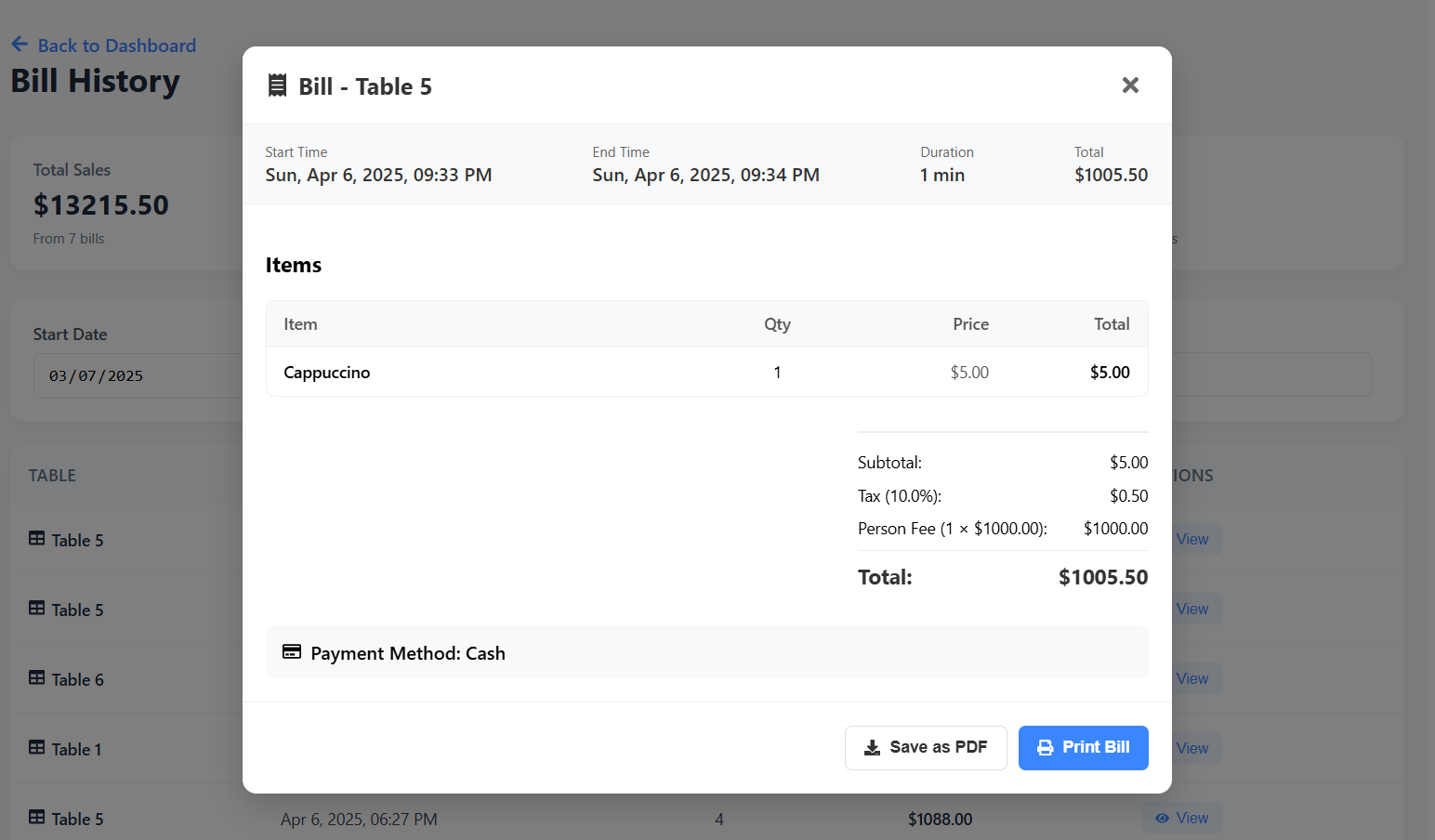Viewport: 1435px width, 840px height.
Task: Click the eye icon on the bottom View button
Action: pyautogui.click(x=1162, y=818)
